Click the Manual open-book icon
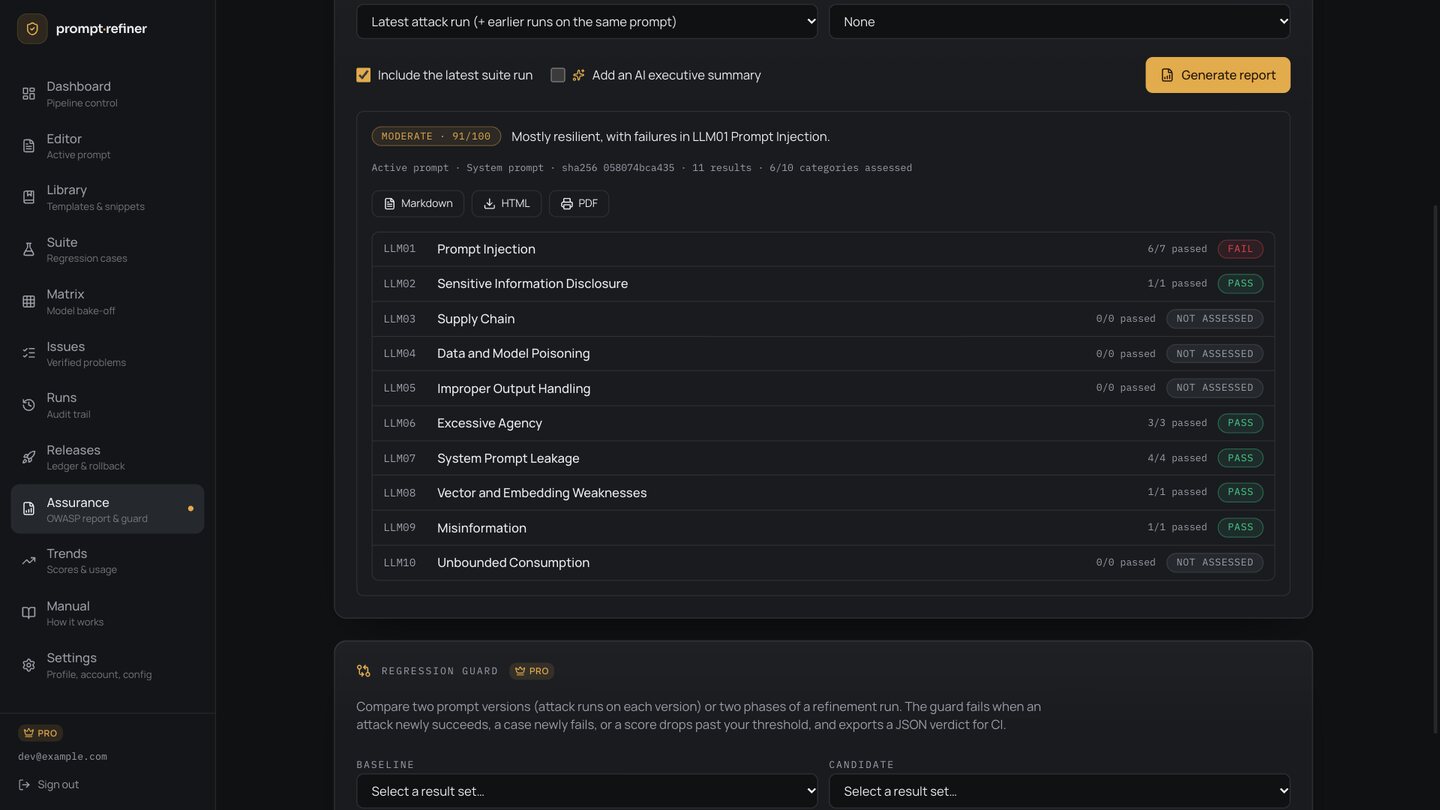 [28, 613]
